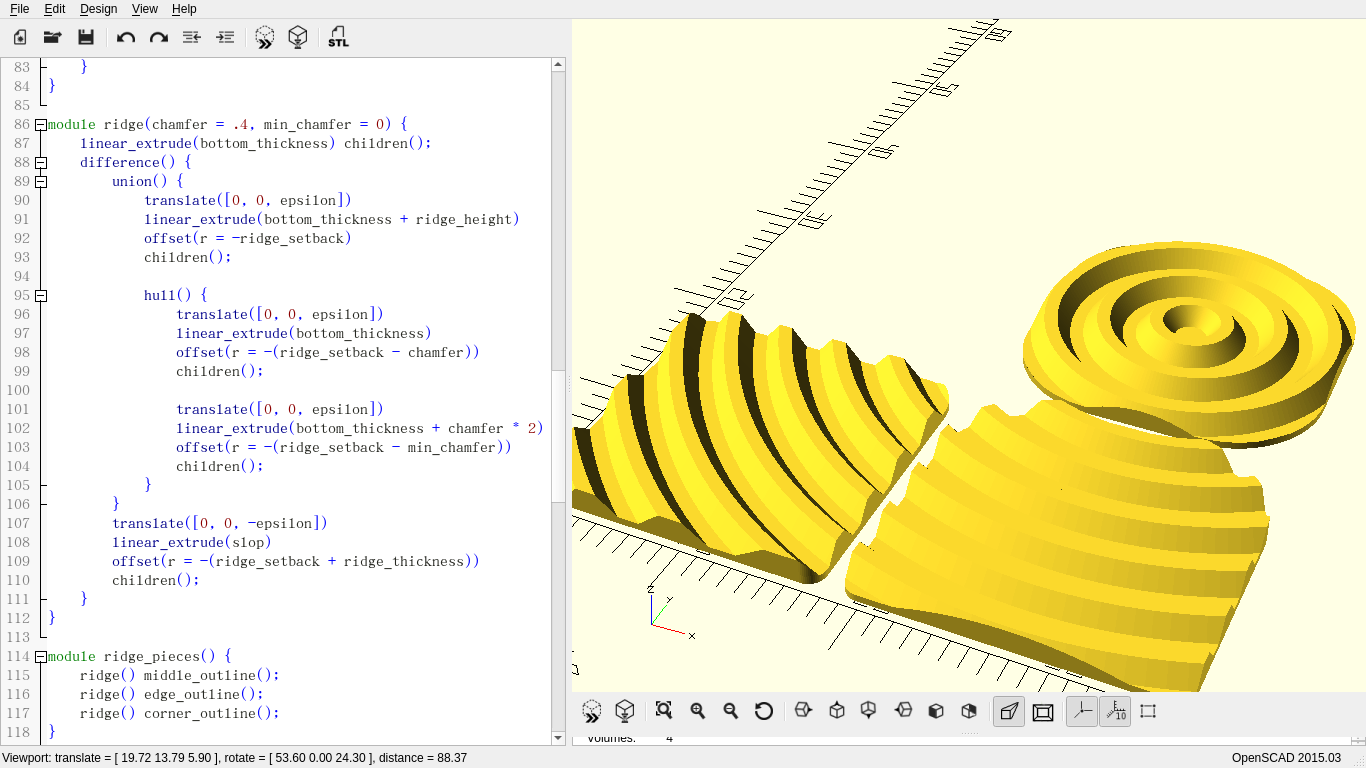
Task: Click 'linear_extrude(bottom_thickness + chamfer * 2)' on line 102
Action: coord(360,429)
